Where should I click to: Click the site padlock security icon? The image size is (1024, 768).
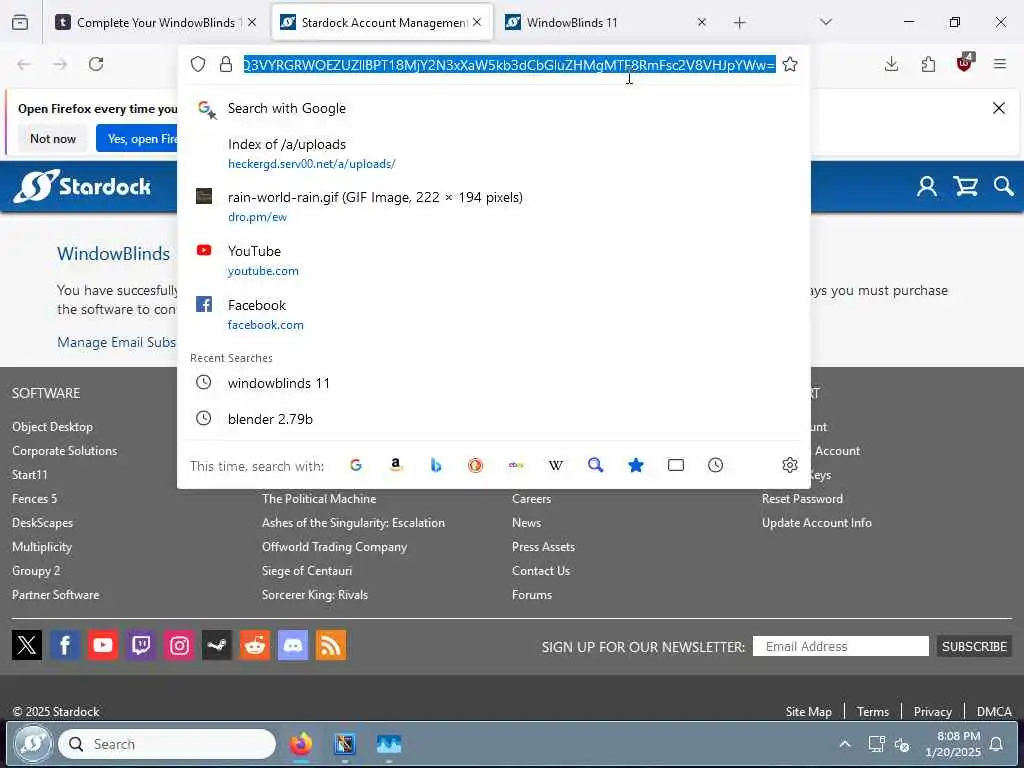[226, 64]
